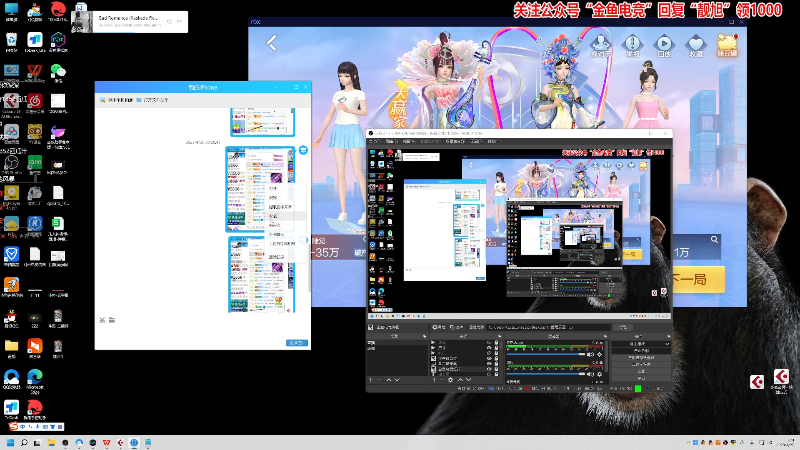Expand the streaming mode dropdown in OBS Controls
Screen dimensions: 800x450
pos(641,344)
